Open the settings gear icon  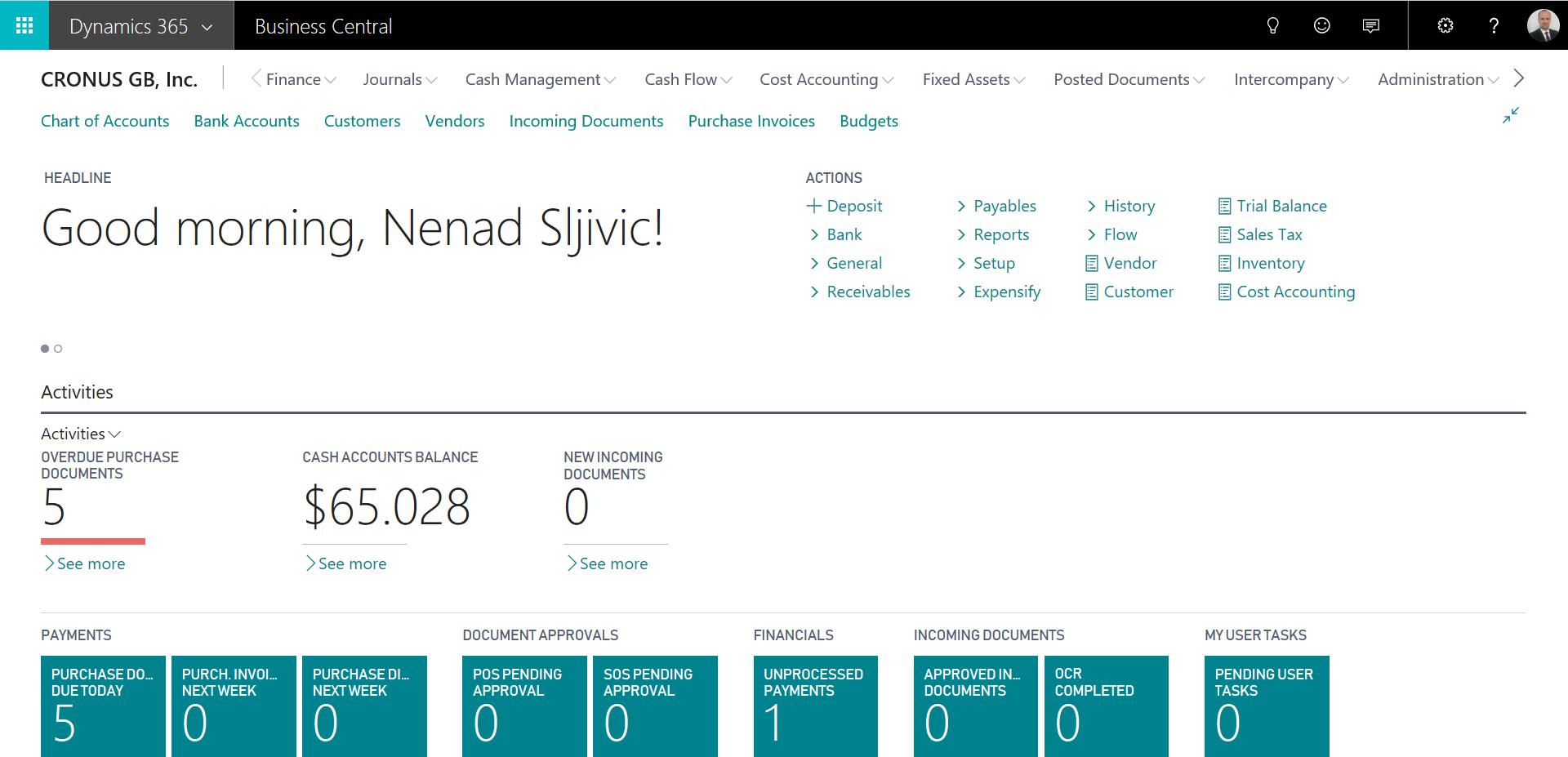tap(1445, 26)
